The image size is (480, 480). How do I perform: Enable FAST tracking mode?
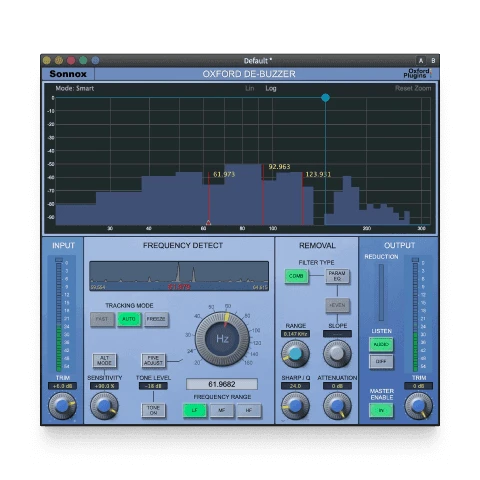102,319
